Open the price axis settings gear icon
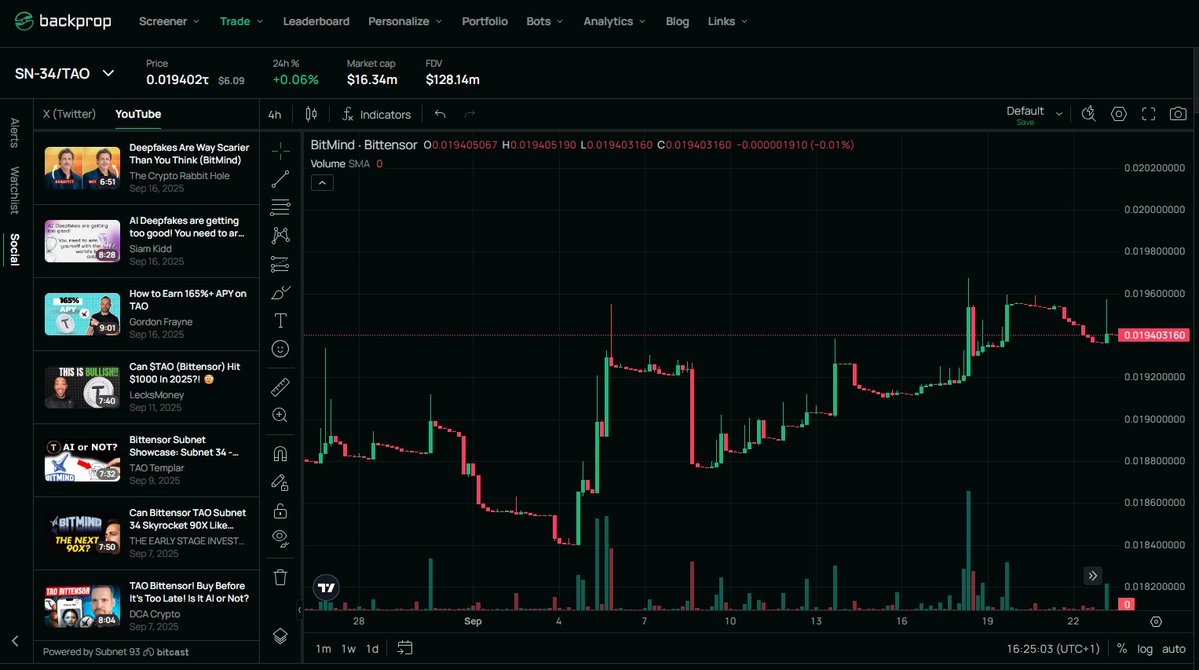 1156,622
